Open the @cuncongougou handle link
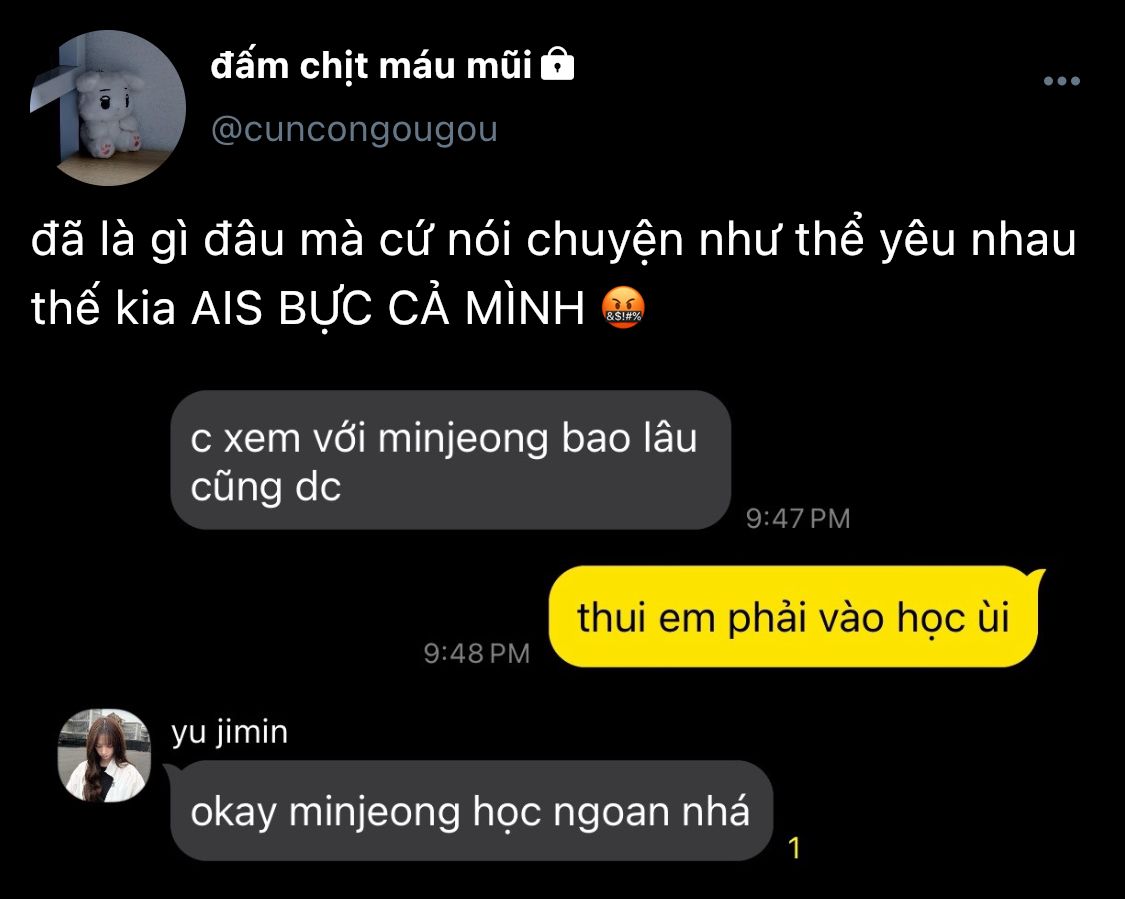 click(354, 129)
